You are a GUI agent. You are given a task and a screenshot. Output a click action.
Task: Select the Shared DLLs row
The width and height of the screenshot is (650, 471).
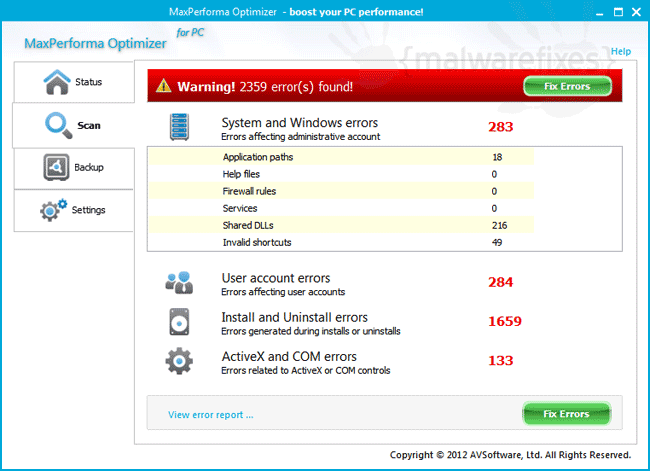341,225
